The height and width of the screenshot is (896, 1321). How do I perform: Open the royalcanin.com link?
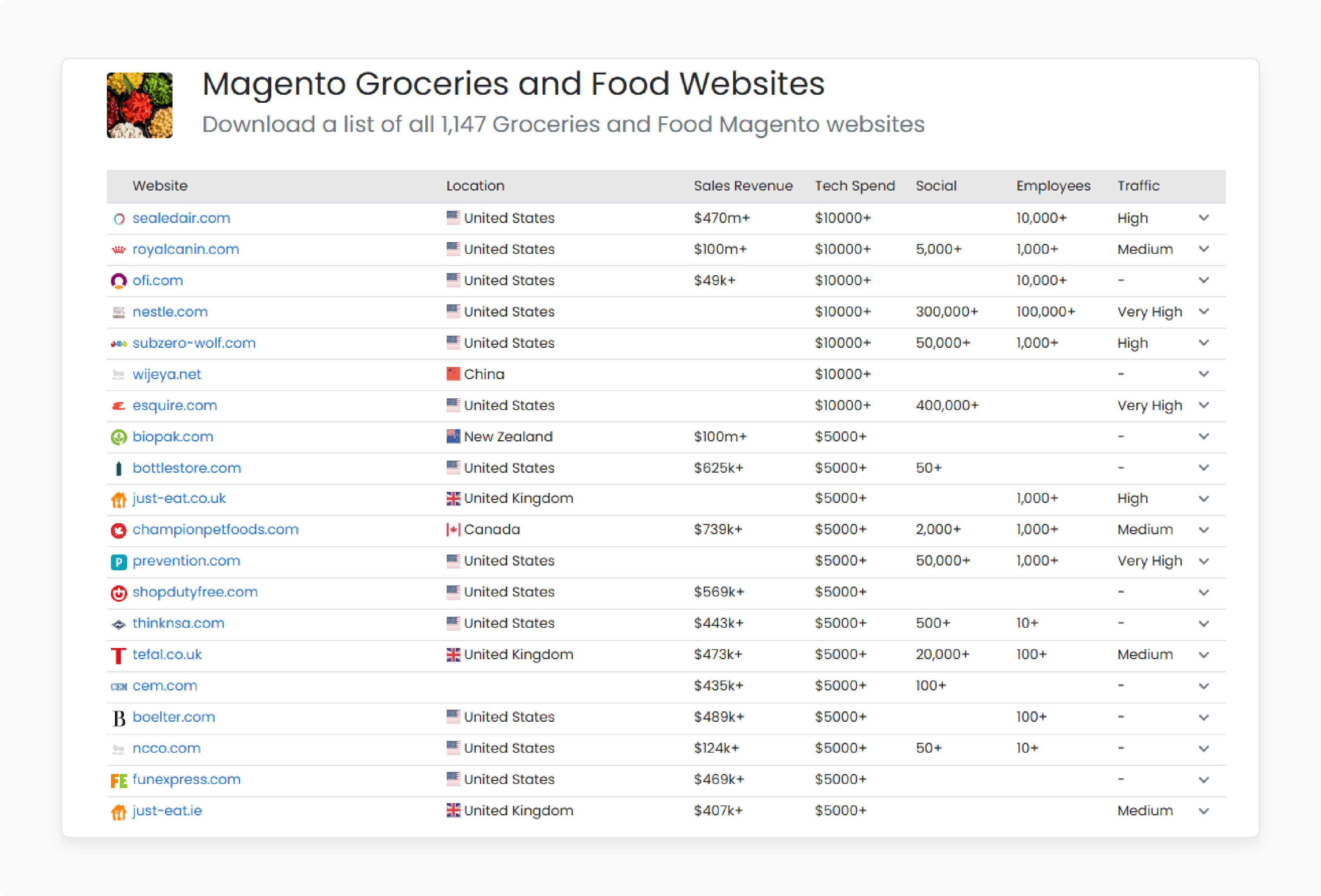coord(186,249)
